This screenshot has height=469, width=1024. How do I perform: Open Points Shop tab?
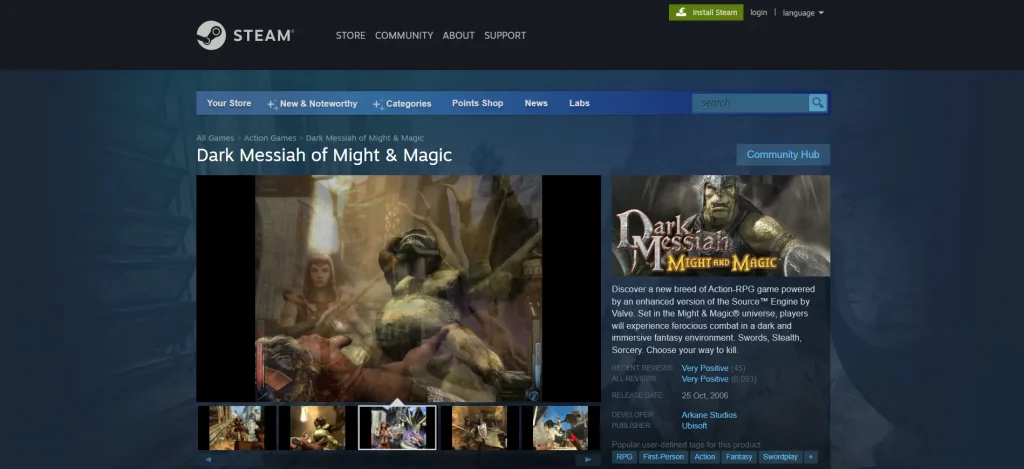click(477, 103)
